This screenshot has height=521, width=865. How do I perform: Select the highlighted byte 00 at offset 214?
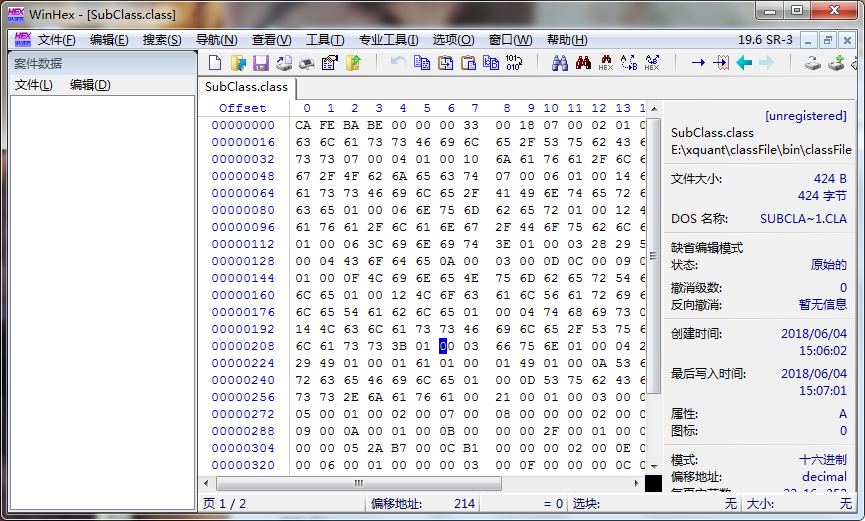[447, 346]
